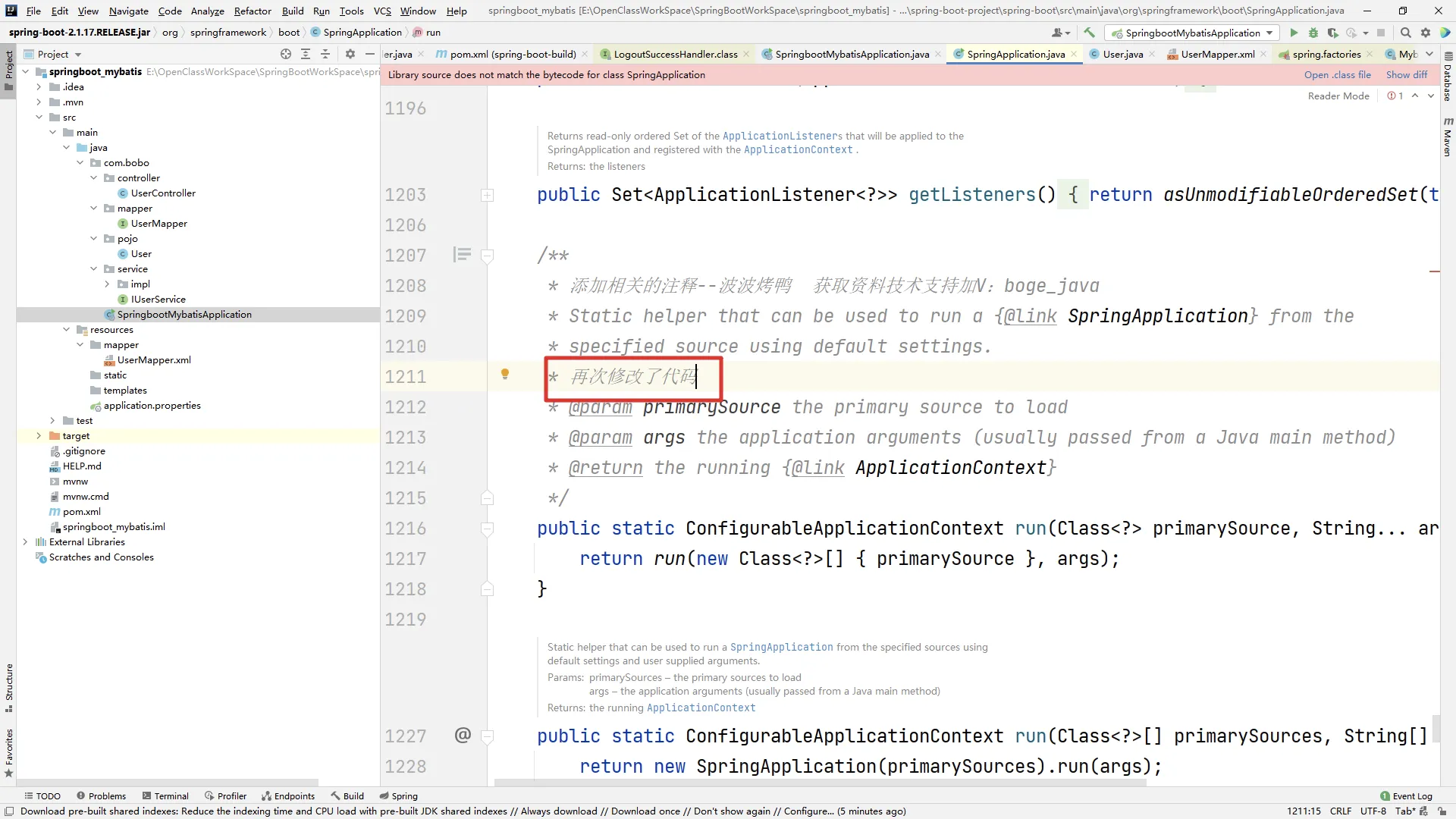Click the Open .class file link
This screenshot has width=1456, height=819.
pos(1337,74)
